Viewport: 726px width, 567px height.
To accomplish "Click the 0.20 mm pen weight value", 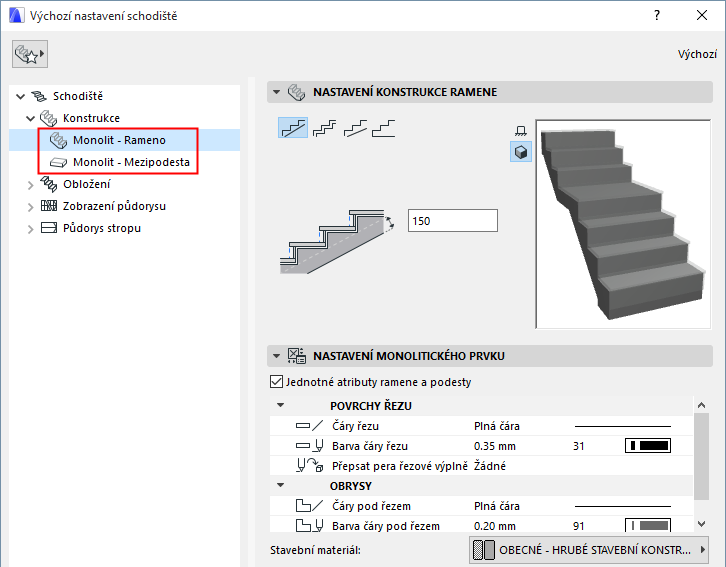I will [494, 526].
